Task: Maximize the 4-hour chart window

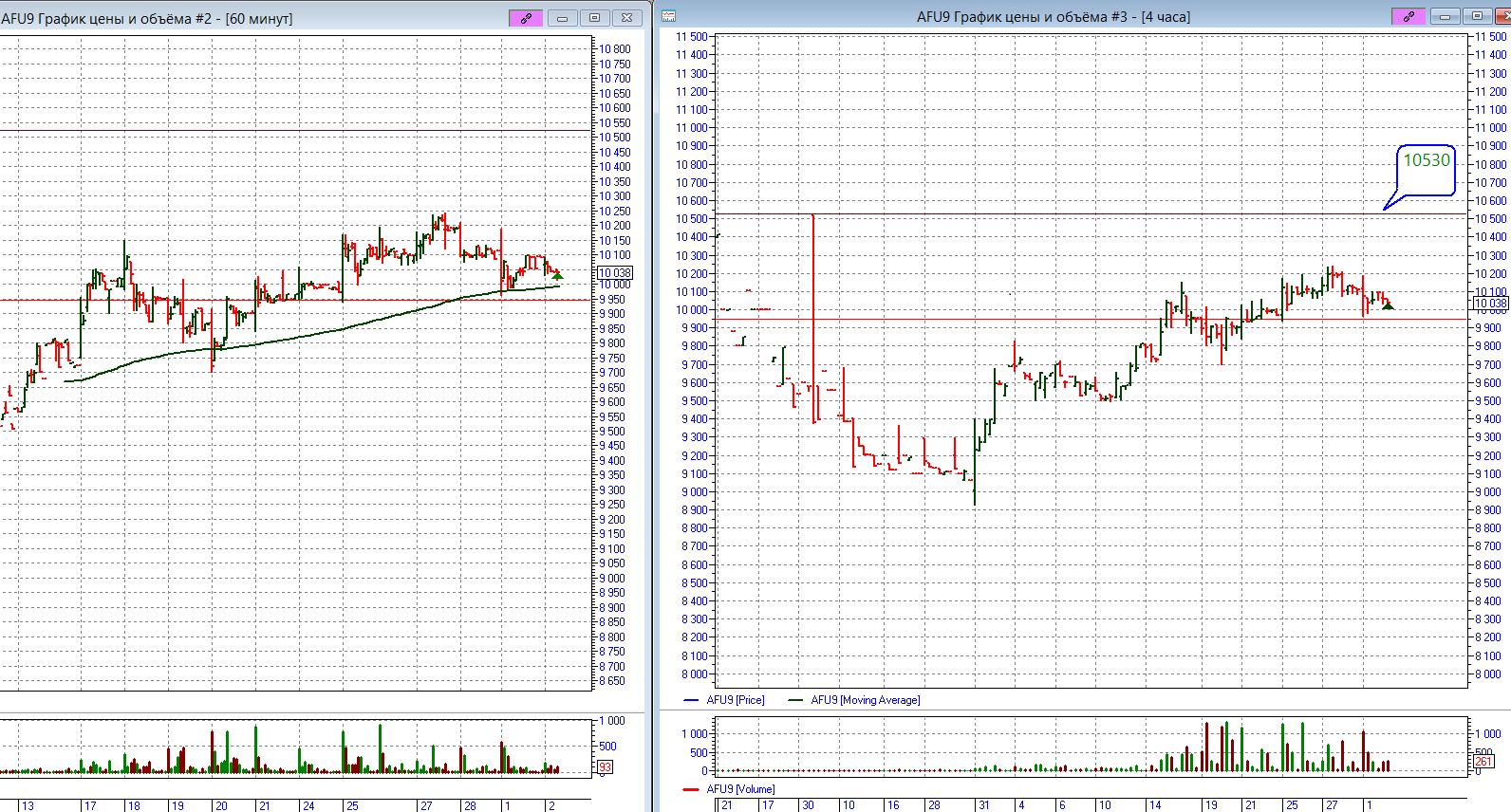Action: click(1477, 16)
